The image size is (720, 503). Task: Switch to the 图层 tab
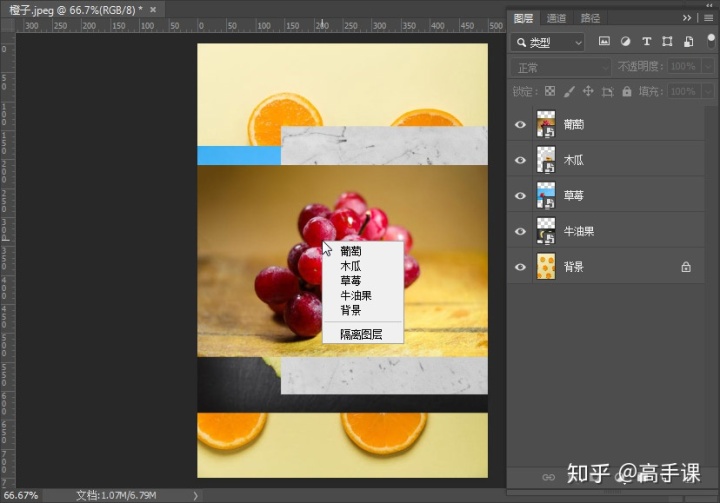523,18
